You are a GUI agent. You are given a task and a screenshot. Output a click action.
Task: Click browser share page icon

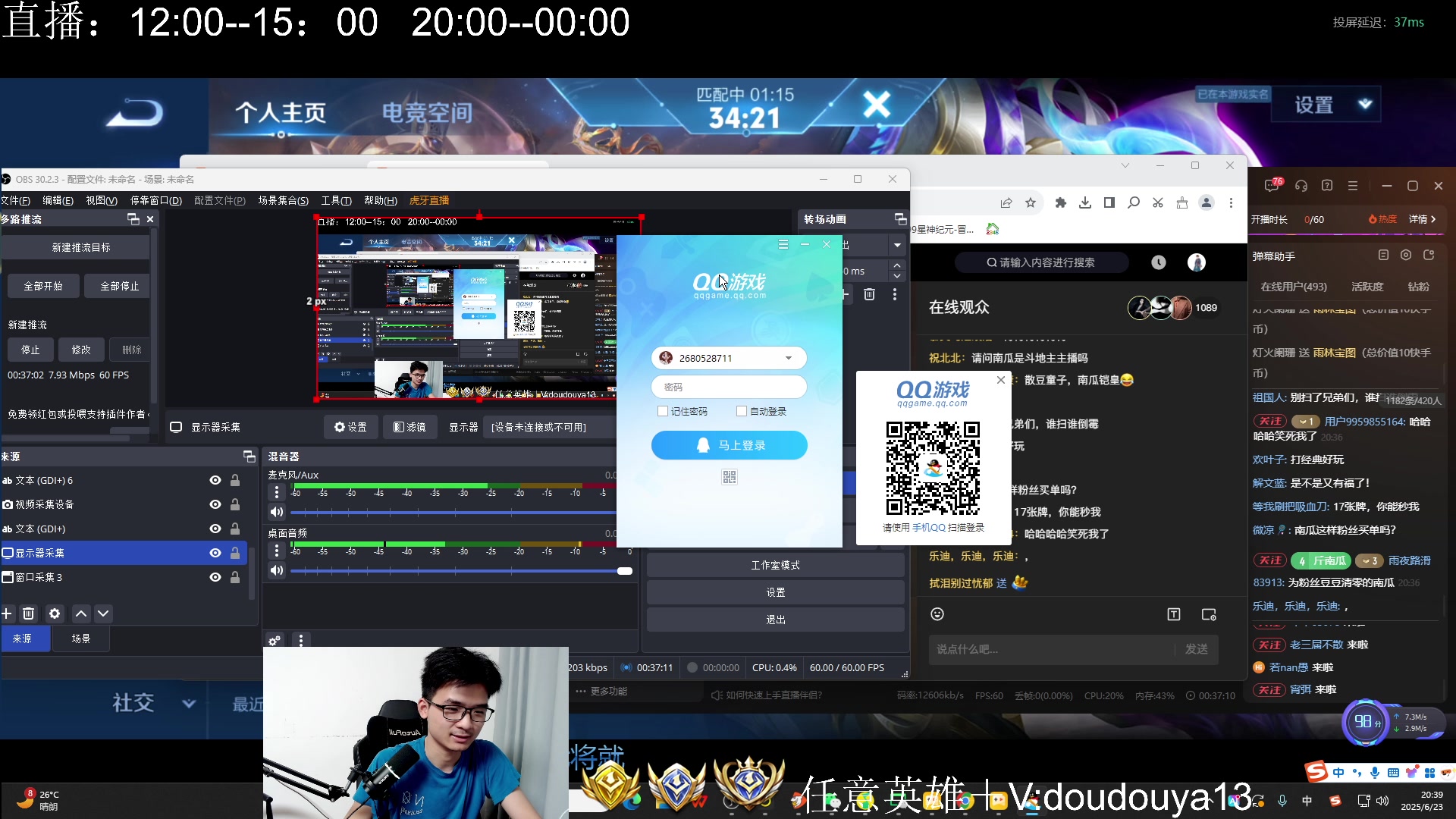[1006, 202]
